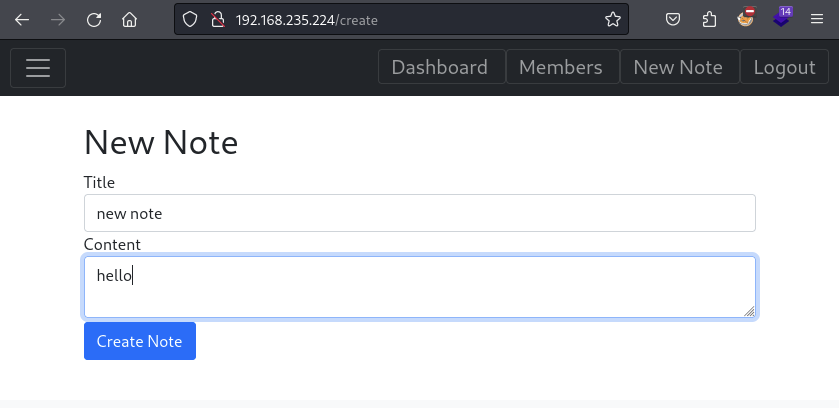Go to the browser home page
Viewport: 839px width, 408px height.
click(129, 19)
